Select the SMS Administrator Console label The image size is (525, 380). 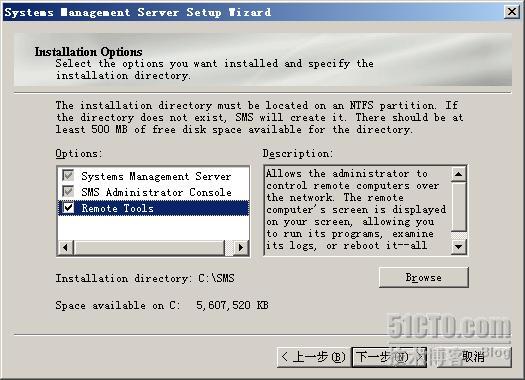click(x=156, y=192)
